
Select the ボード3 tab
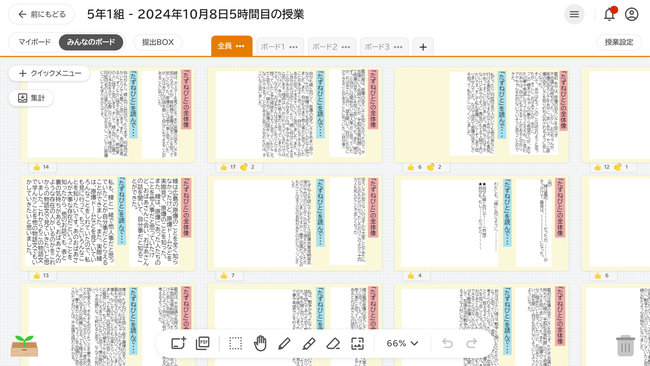[x=377, y=47]
